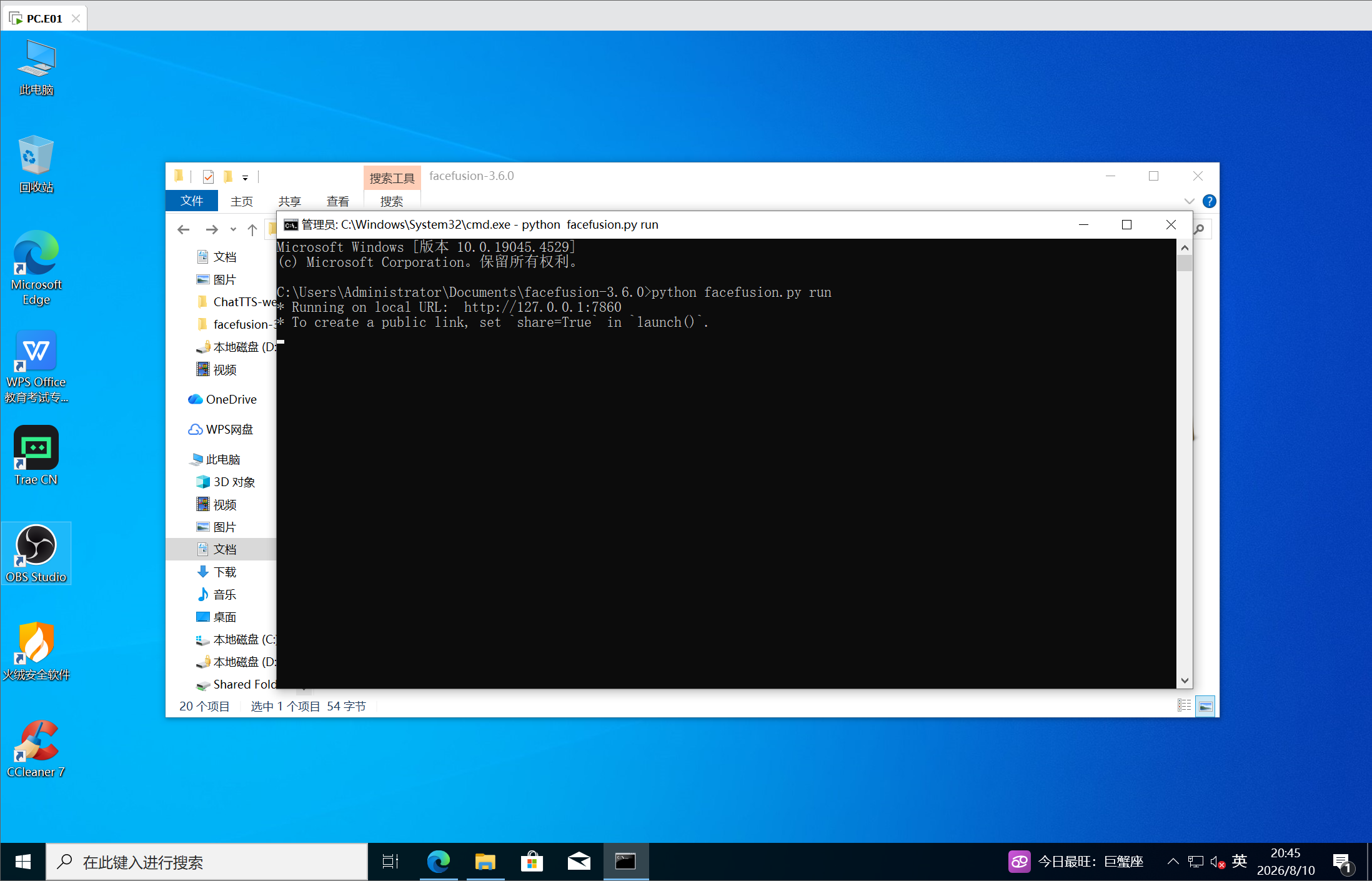Open the 回收站 recycle bin icon
The width and height of the screenshot is (1372, 881).
click(36, 164)
